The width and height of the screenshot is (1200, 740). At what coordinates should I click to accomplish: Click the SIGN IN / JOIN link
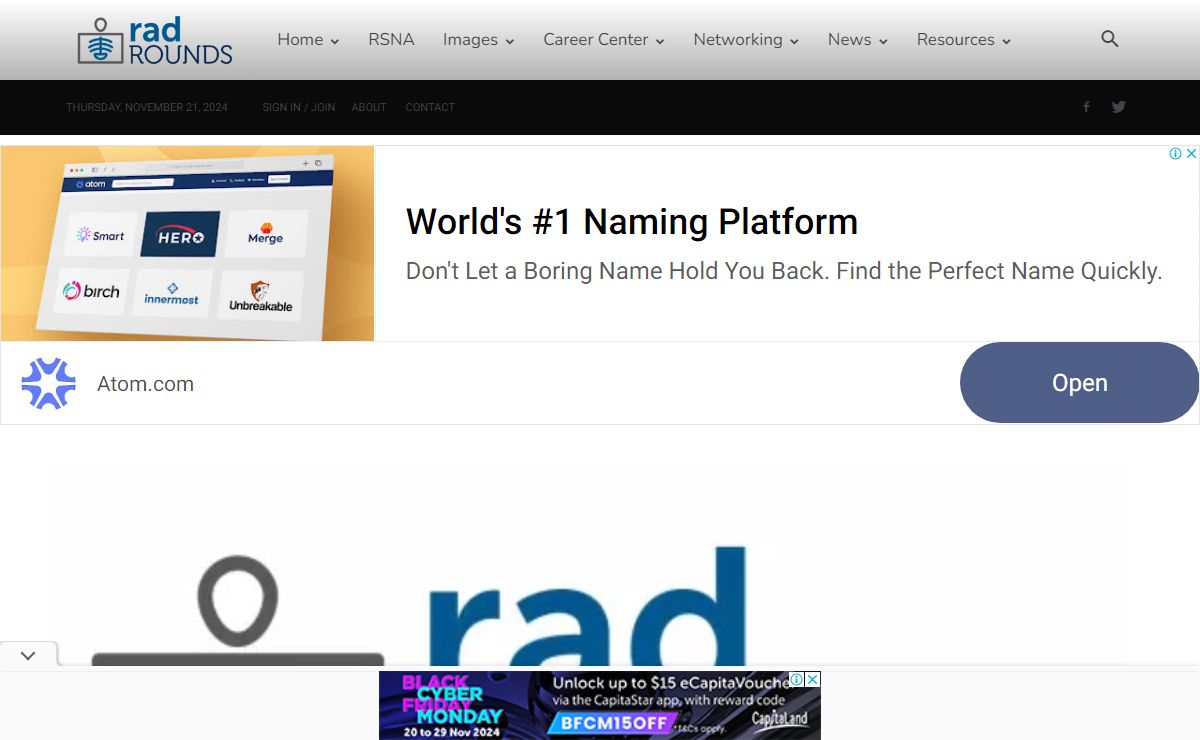pos(299,107)
